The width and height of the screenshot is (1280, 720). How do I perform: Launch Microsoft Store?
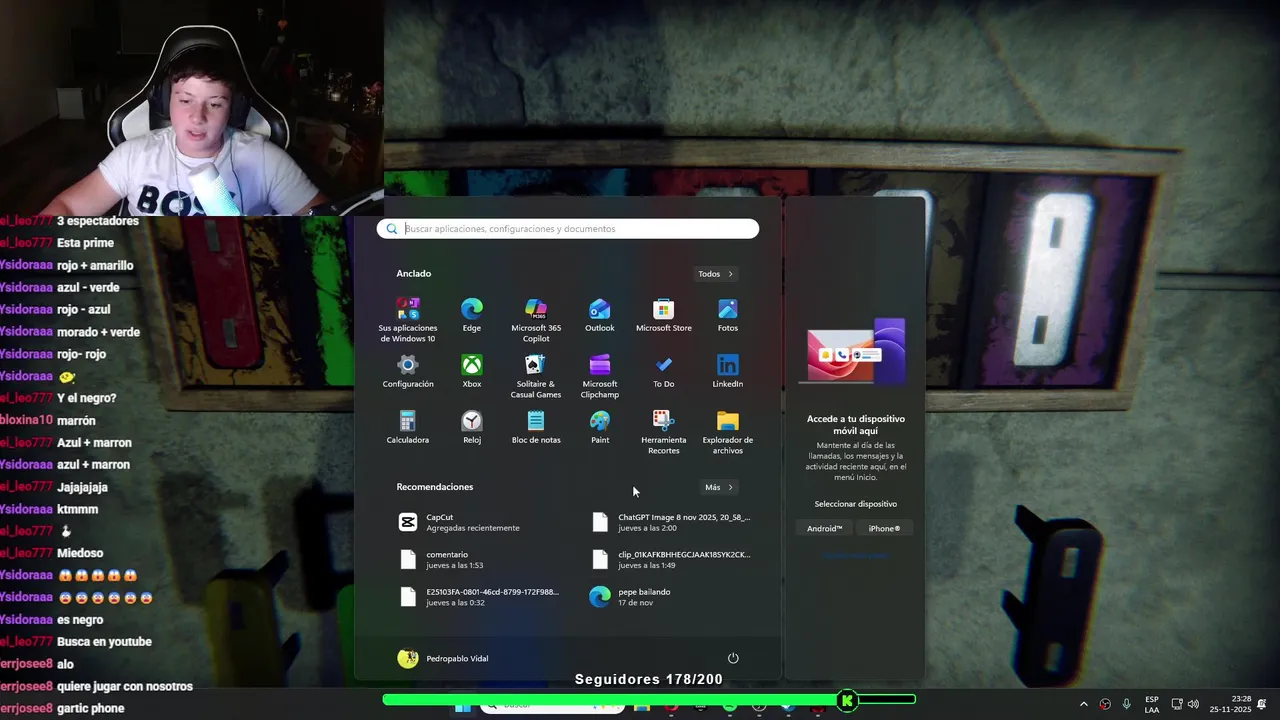coord(664,316)
